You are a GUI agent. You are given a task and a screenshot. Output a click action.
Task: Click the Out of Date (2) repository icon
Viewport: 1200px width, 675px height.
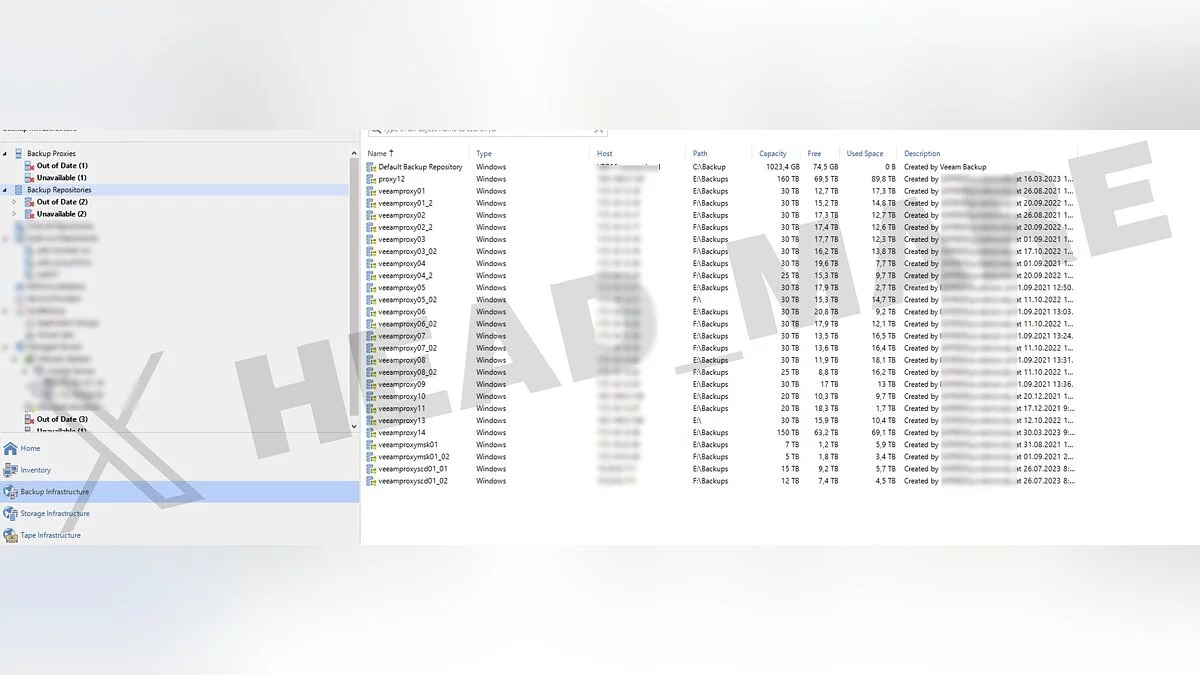pos(30,202)
